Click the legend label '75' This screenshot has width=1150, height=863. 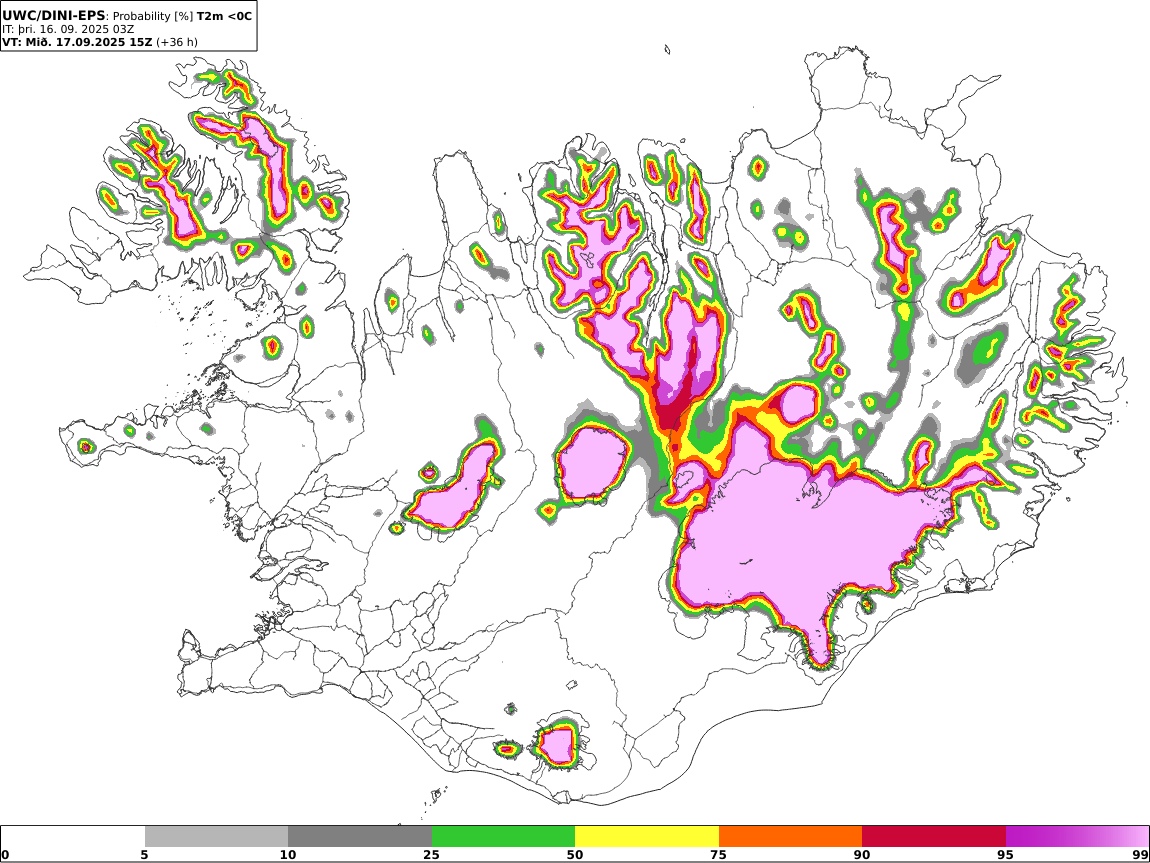pyautogui.click(x=718, y=855)
